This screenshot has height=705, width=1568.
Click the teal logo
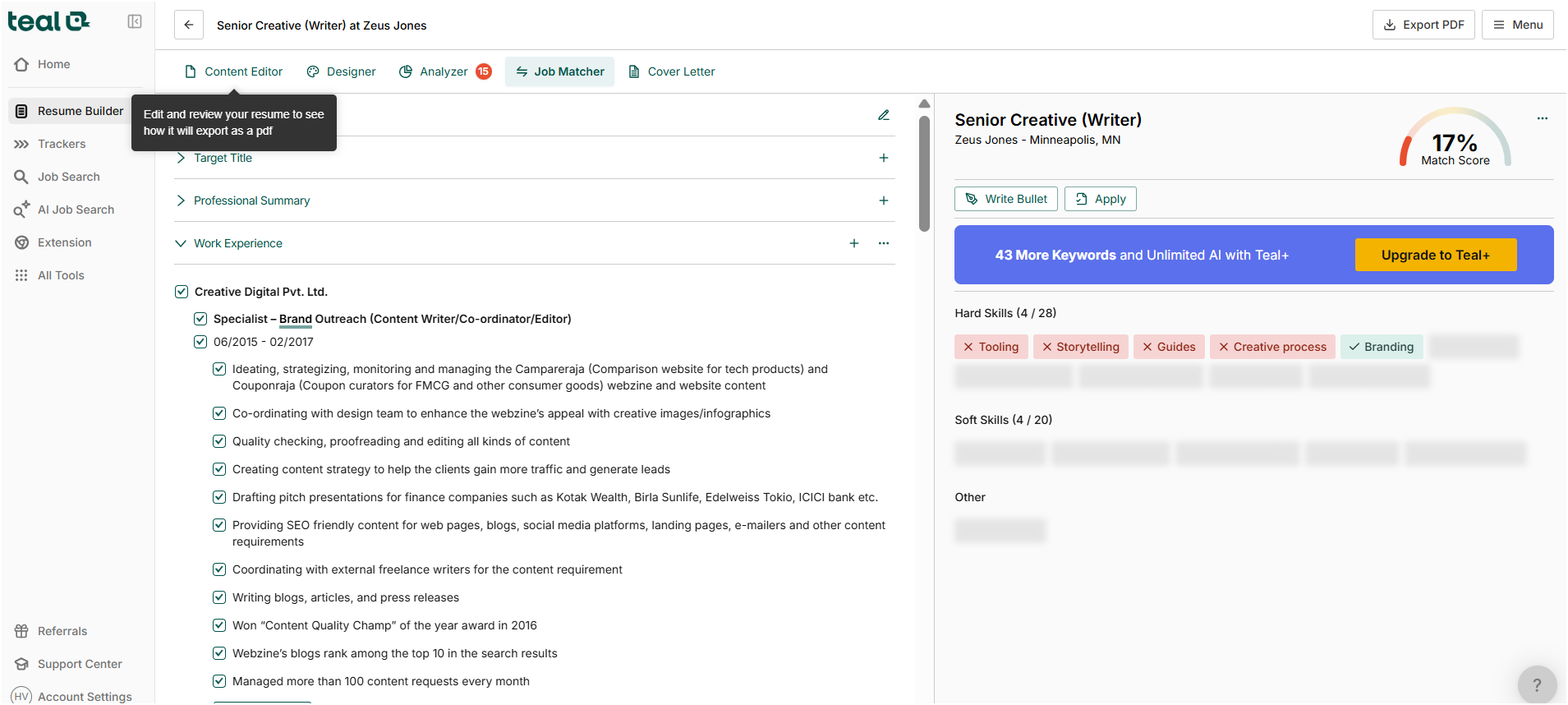coord(48,21)
